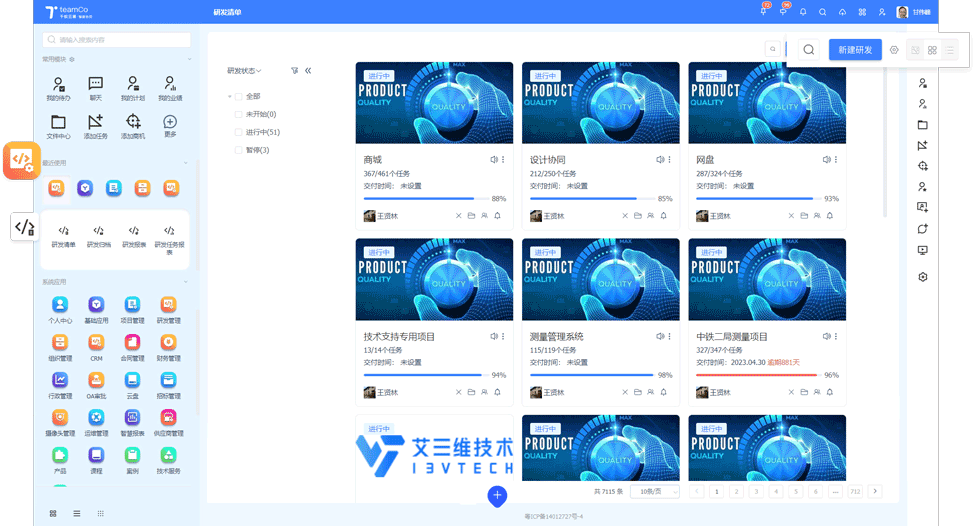Open more options on the 设计协同 card
Image resolution: width=975 pixels, height=526 pixels.
[x=670, y=160]
